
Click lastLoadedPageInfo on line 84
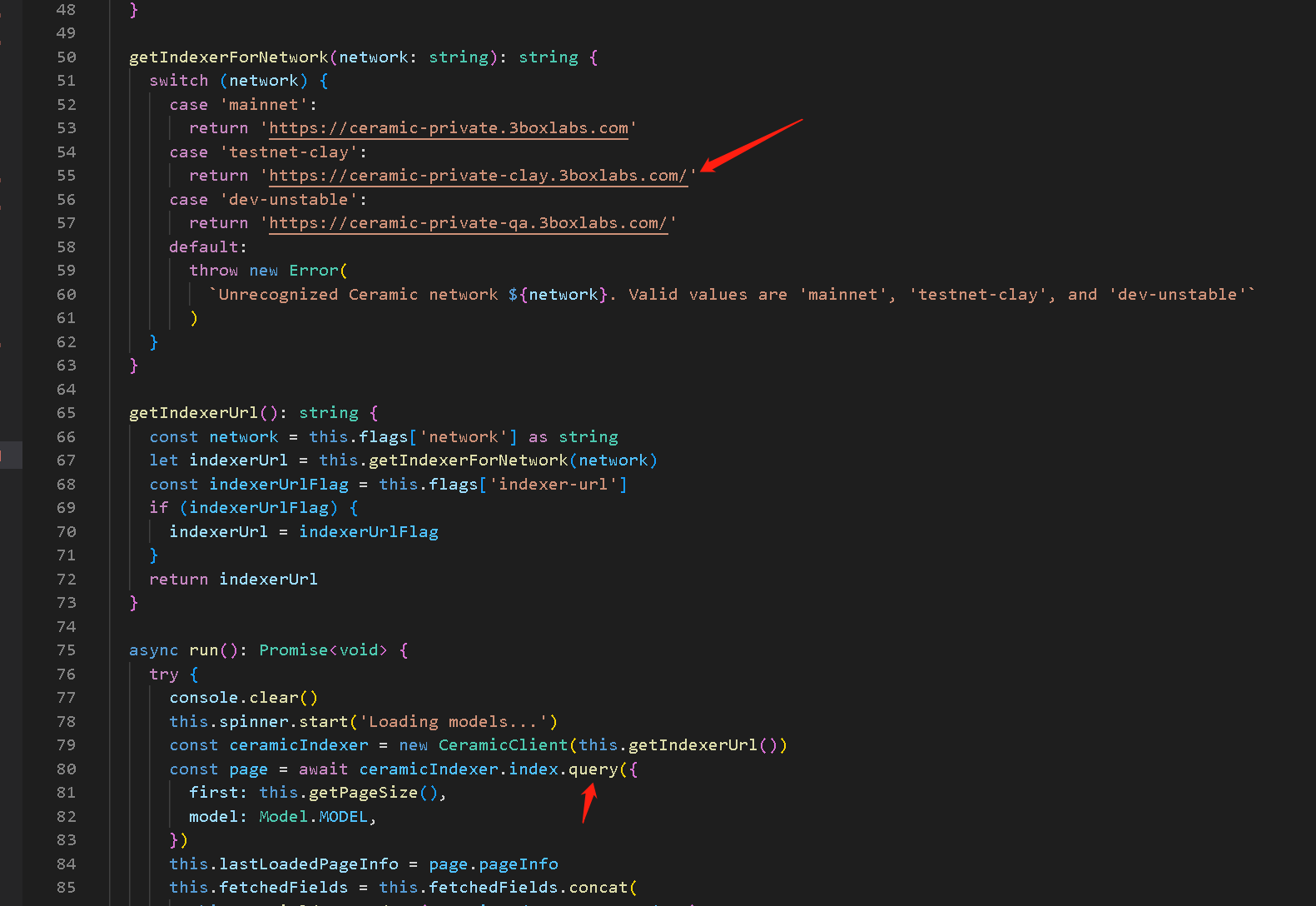coord(309,864)
